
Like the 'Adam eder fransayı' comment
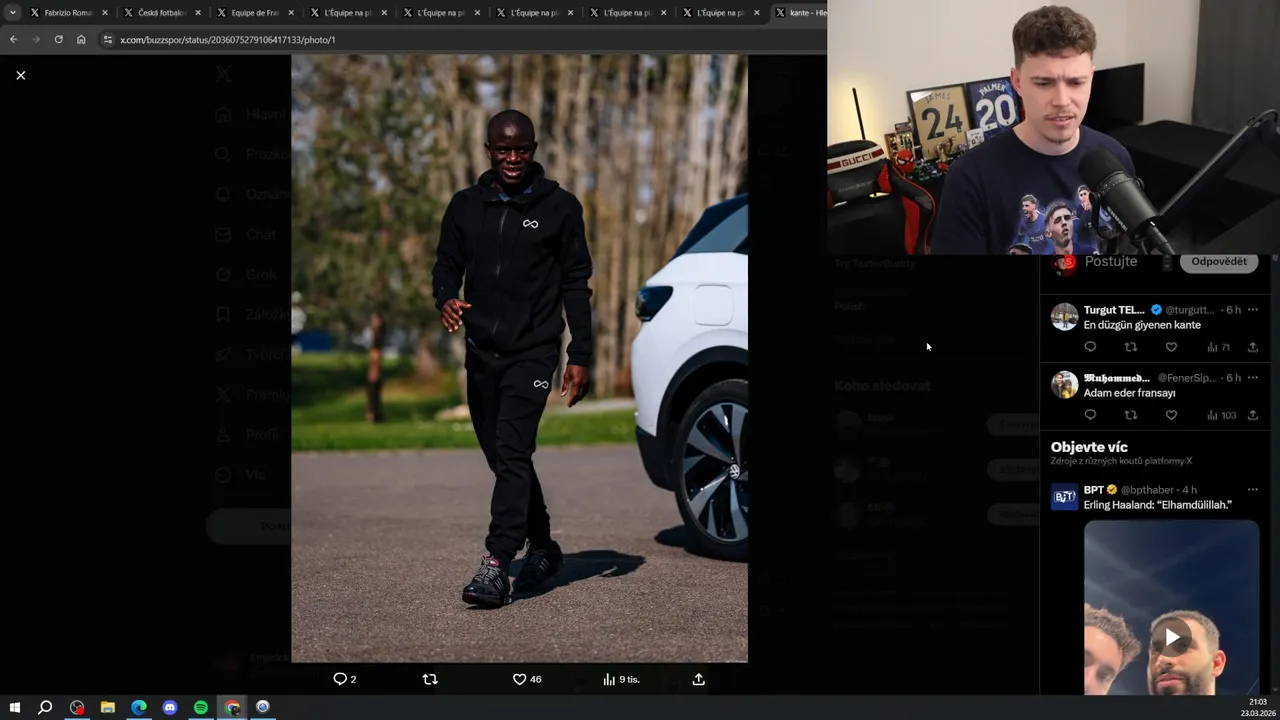1171,415
